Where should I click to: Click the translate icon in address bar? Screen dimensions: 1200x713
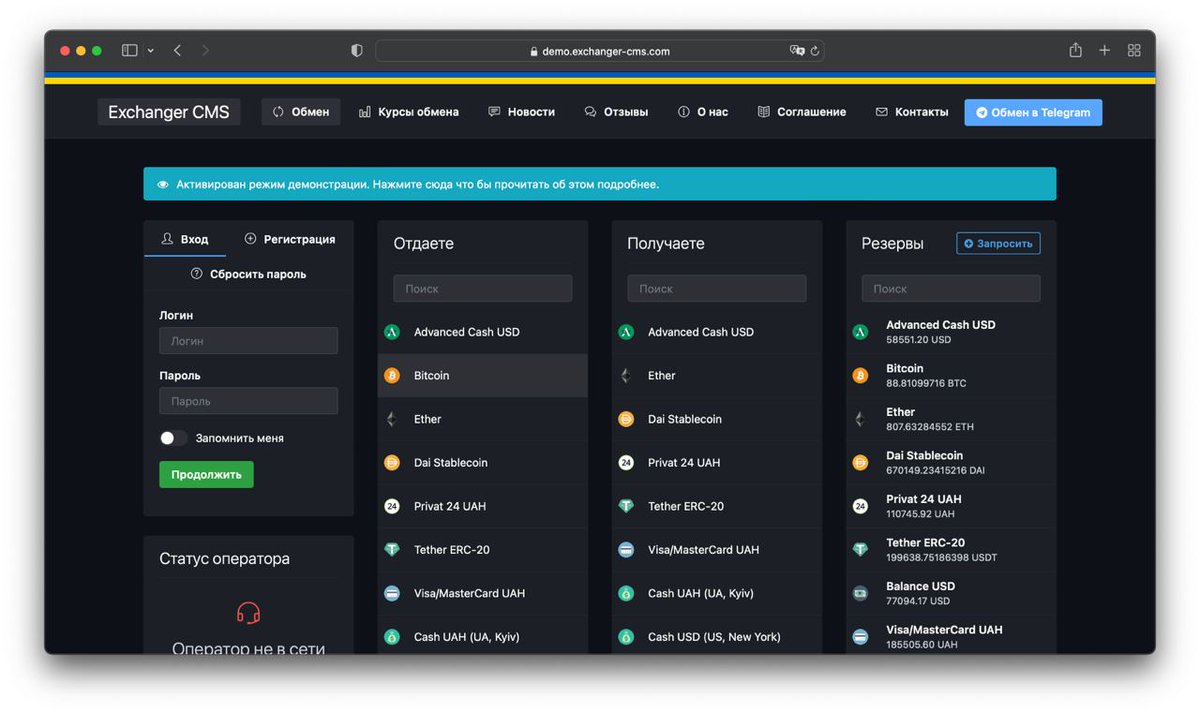point(797,50)
